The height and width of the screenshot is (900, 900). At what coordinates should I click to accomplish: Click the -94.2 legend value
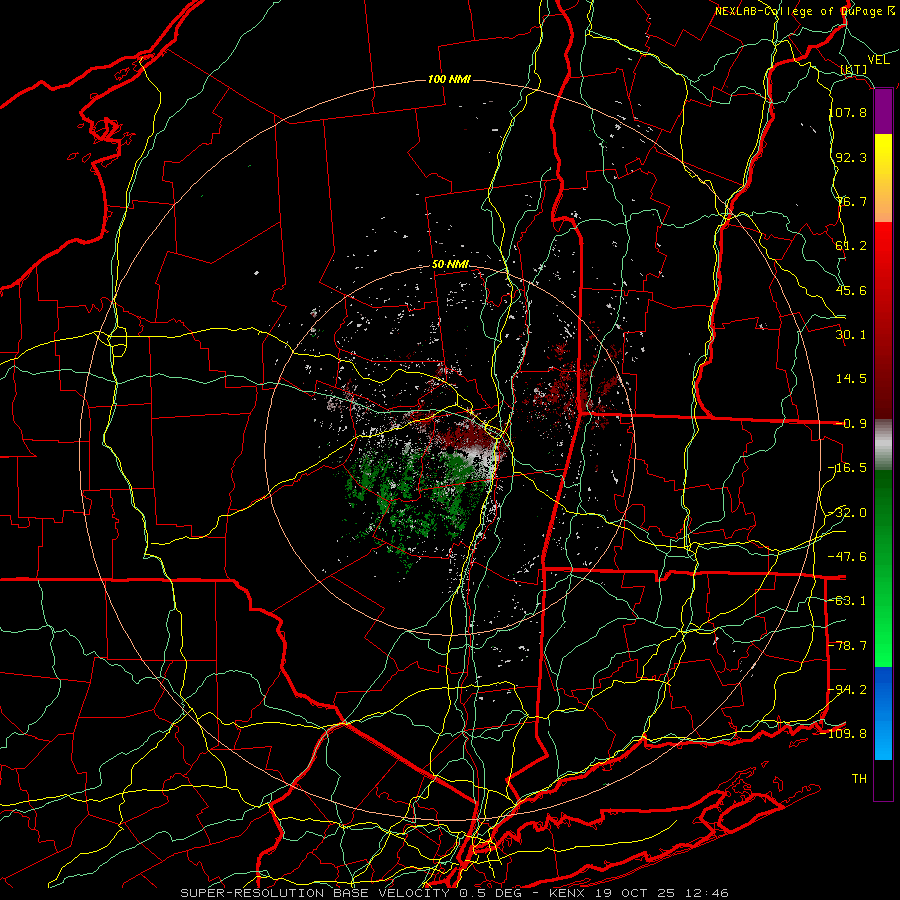click(x=848, y=690)
